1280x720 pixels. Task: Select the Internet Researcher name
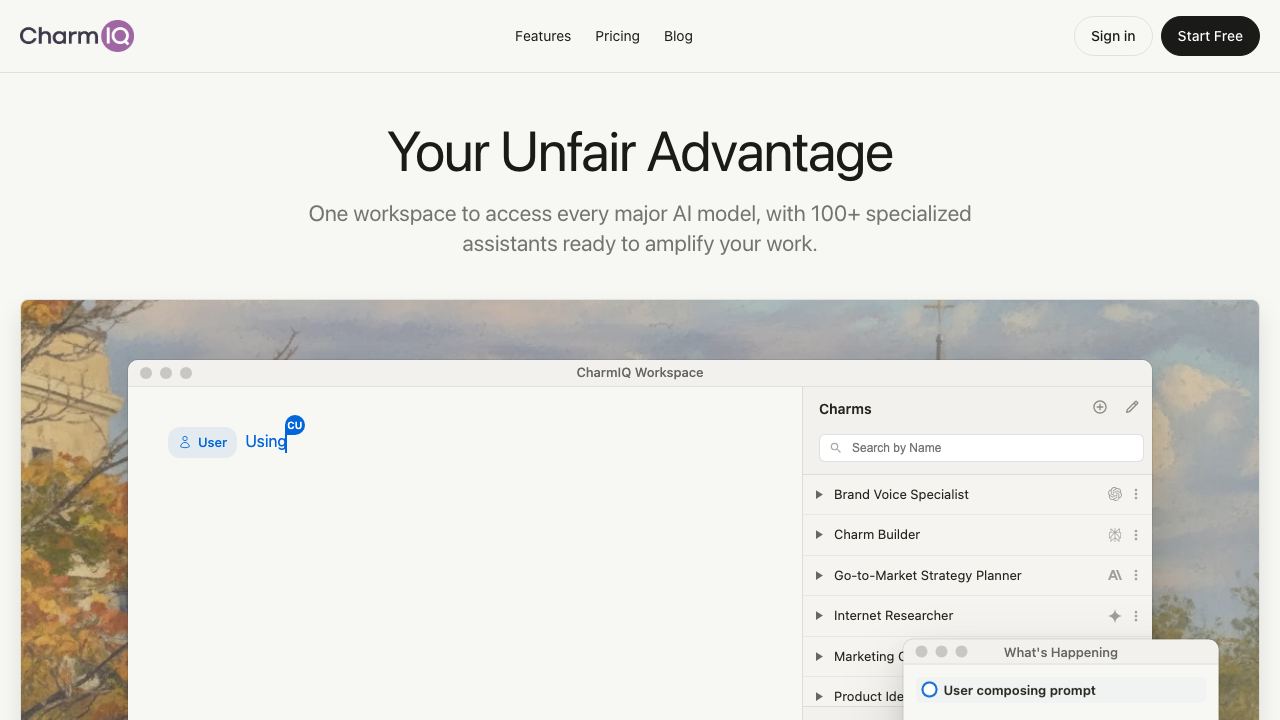pos(894,616)
